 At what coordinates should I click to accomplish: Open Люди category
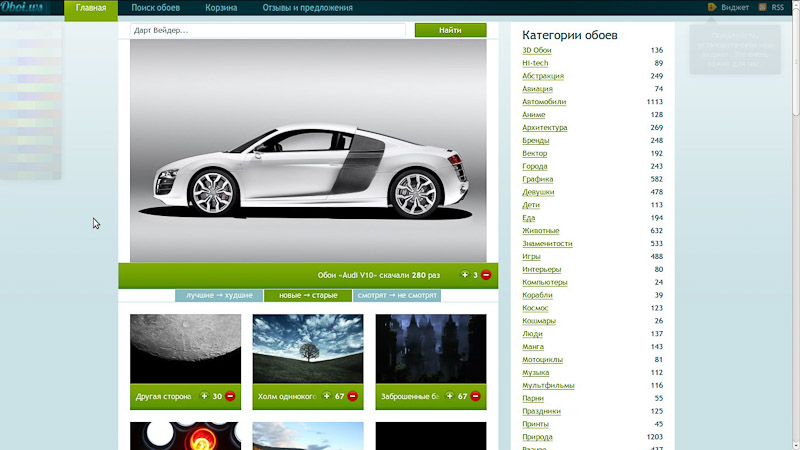click(532, 334)
